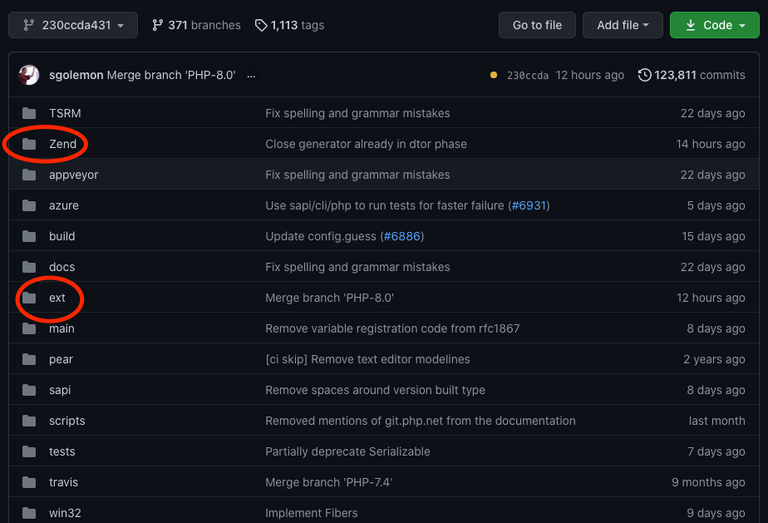Click the download icon on Code button
Screen dimensions: 768x523
click(689, 25)
